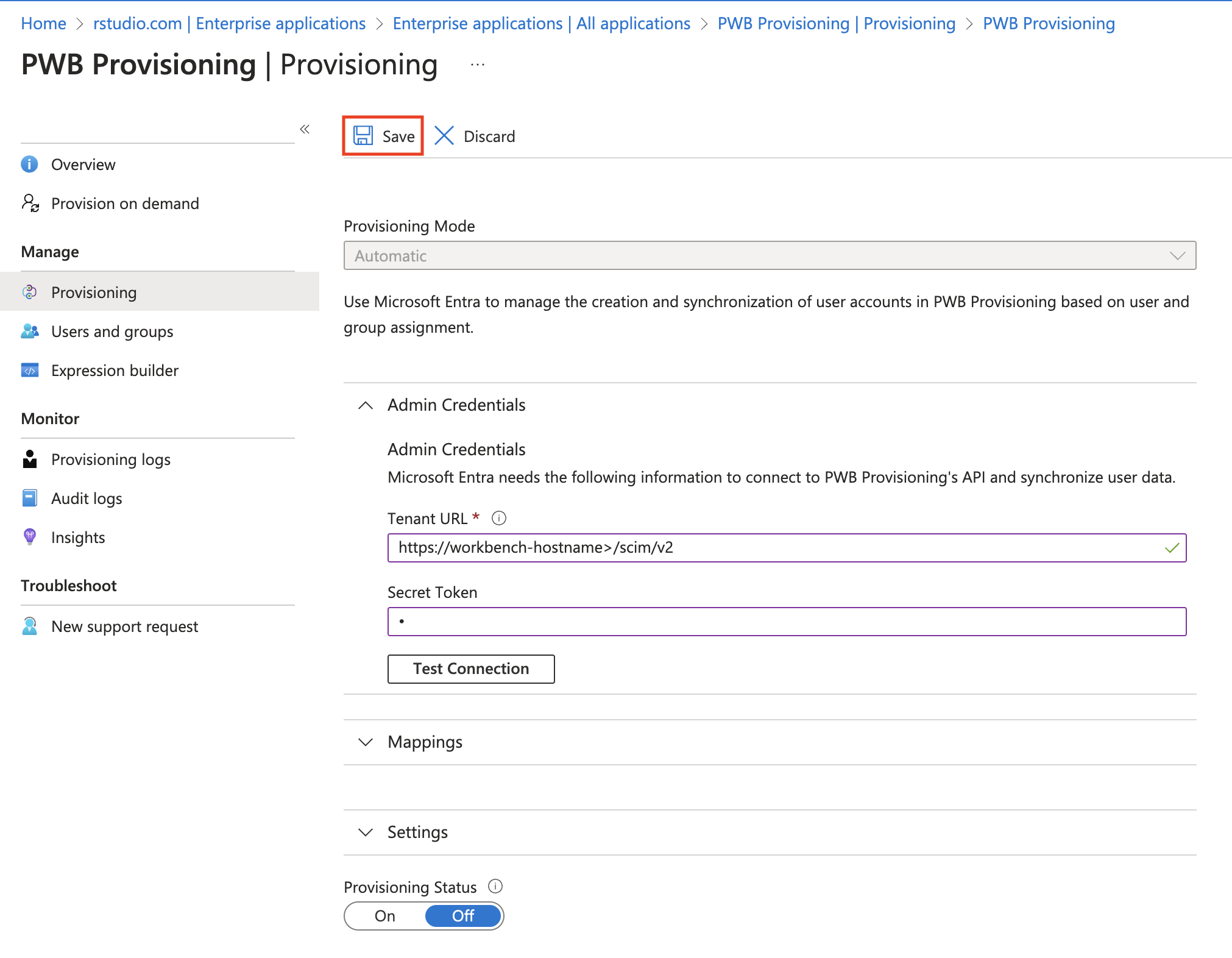Viewport: 1232px width, 958px height.
Task: Click the Insights lightbulb icon
Action: click(x=29, y=537)
